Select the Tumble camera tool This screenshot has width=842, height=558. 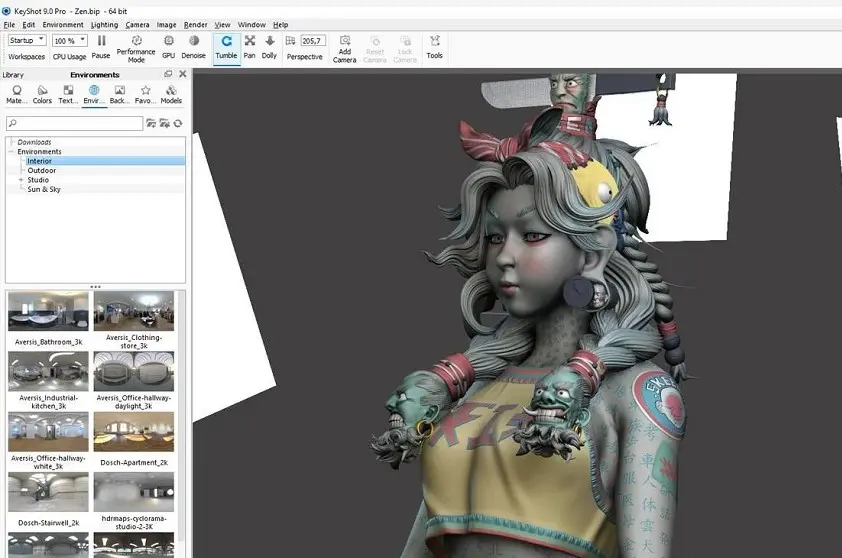(x=226, y=48)
